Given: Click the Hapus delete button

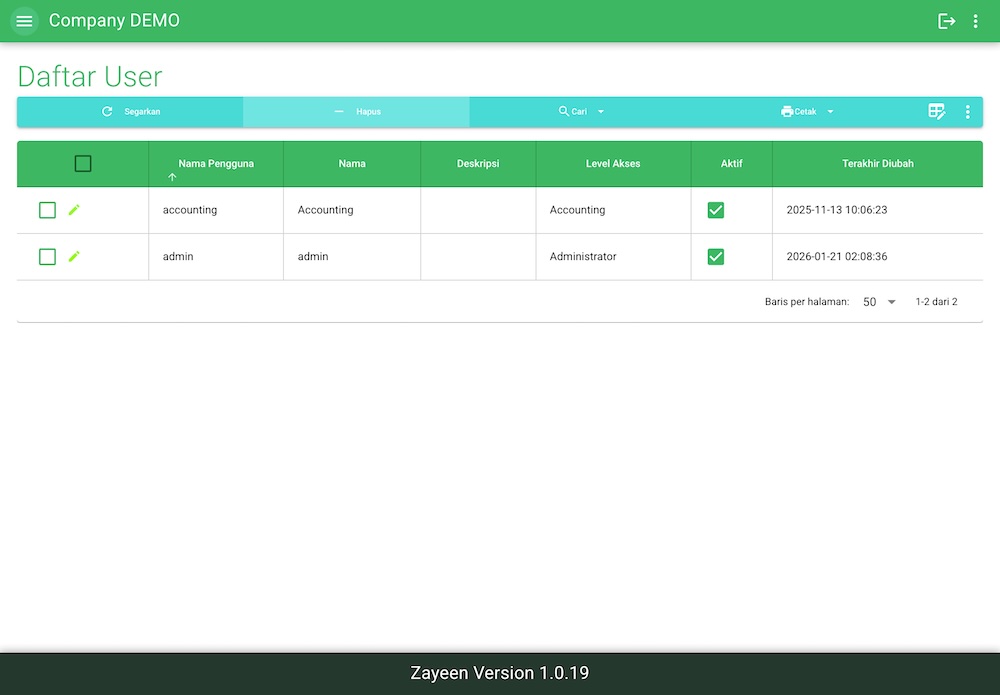Looking at the screenshot, I should (356, 111).
